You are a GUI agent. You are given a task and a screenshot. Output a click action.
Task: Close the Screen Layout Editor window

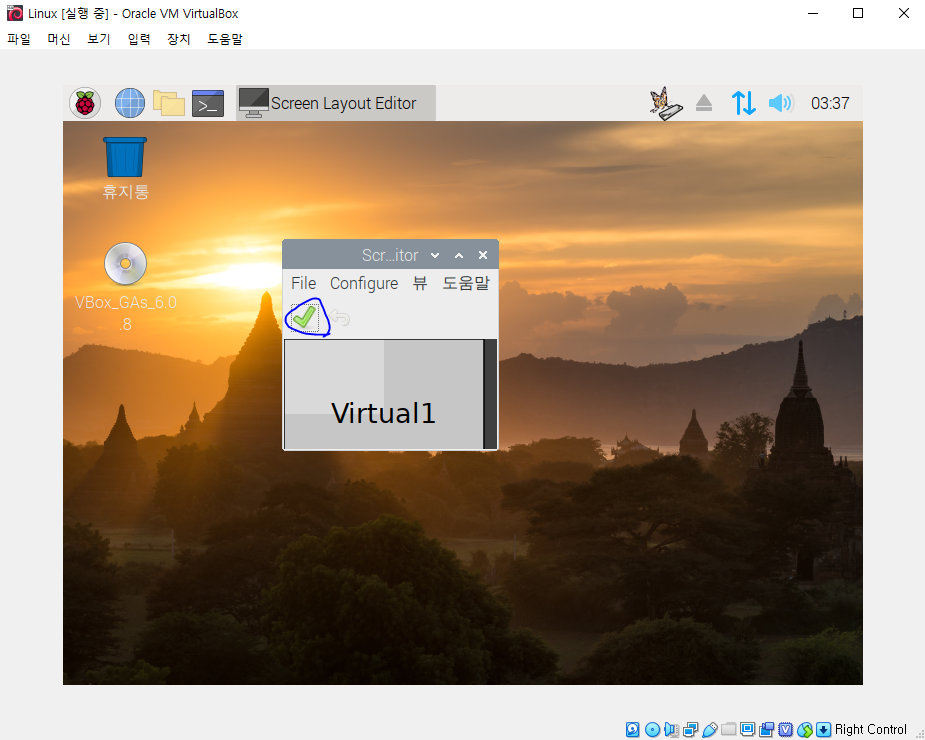point(483,255)
